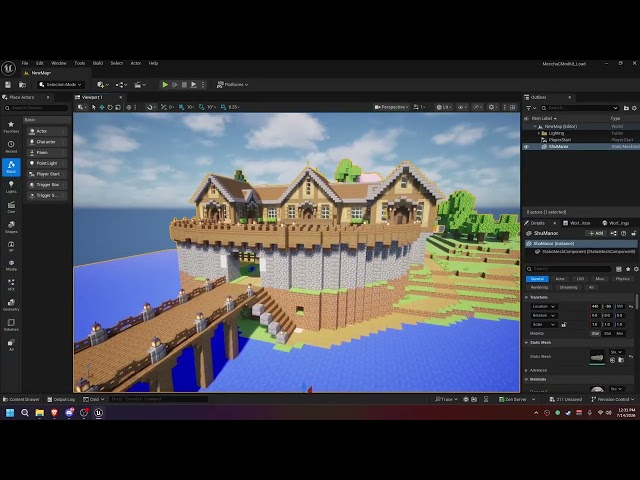Select the Rendering filter in Details
The height and width of the screenshot is (480, 640).
point(539,287)
